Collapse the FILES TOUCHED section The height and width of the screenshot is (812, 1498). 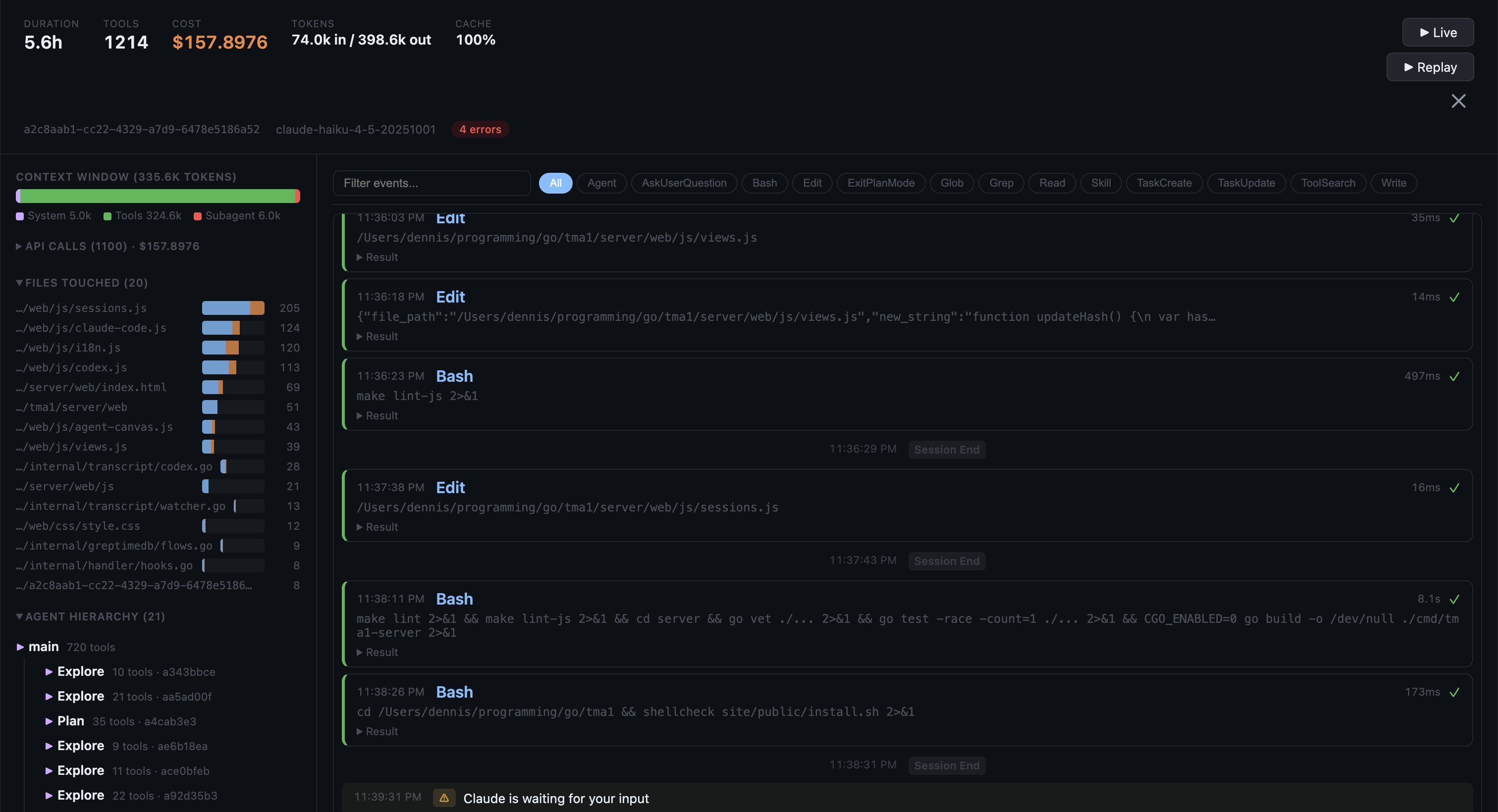19,283
